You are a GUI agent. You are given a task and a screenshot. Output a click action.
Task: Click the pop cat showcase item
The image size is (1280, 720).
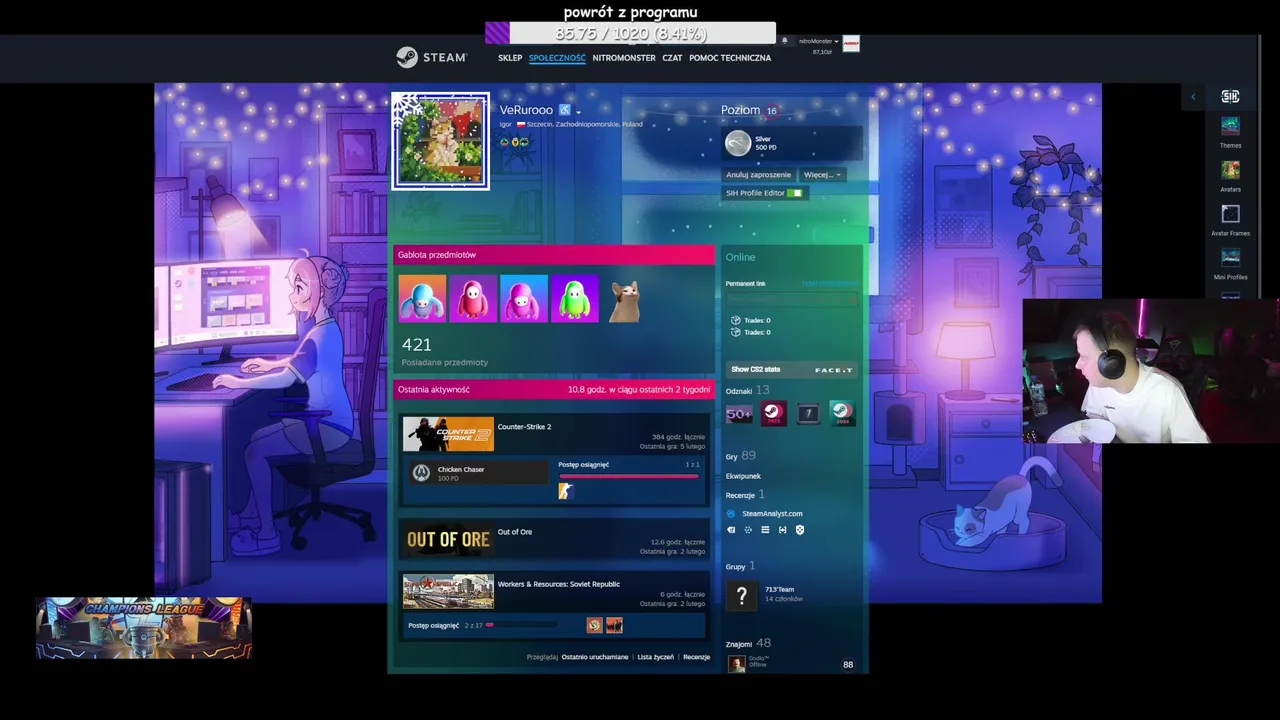click(626, 298)
